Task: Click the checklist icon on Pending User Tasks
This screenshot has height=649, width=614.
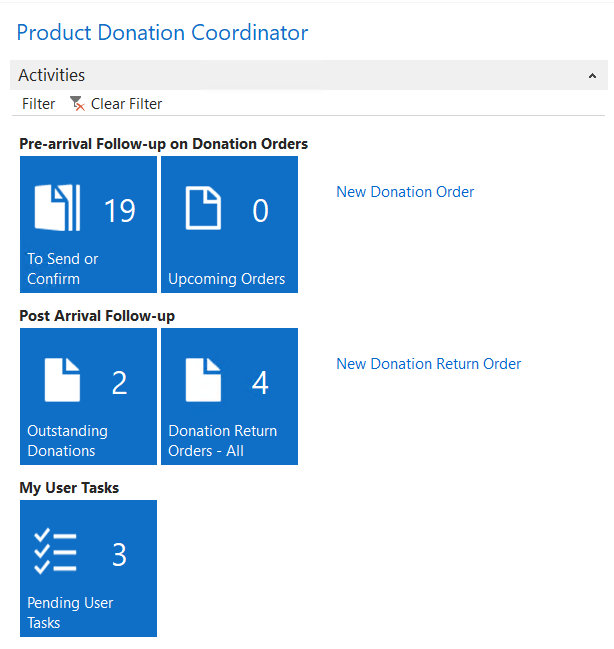Action: [56, 552]
